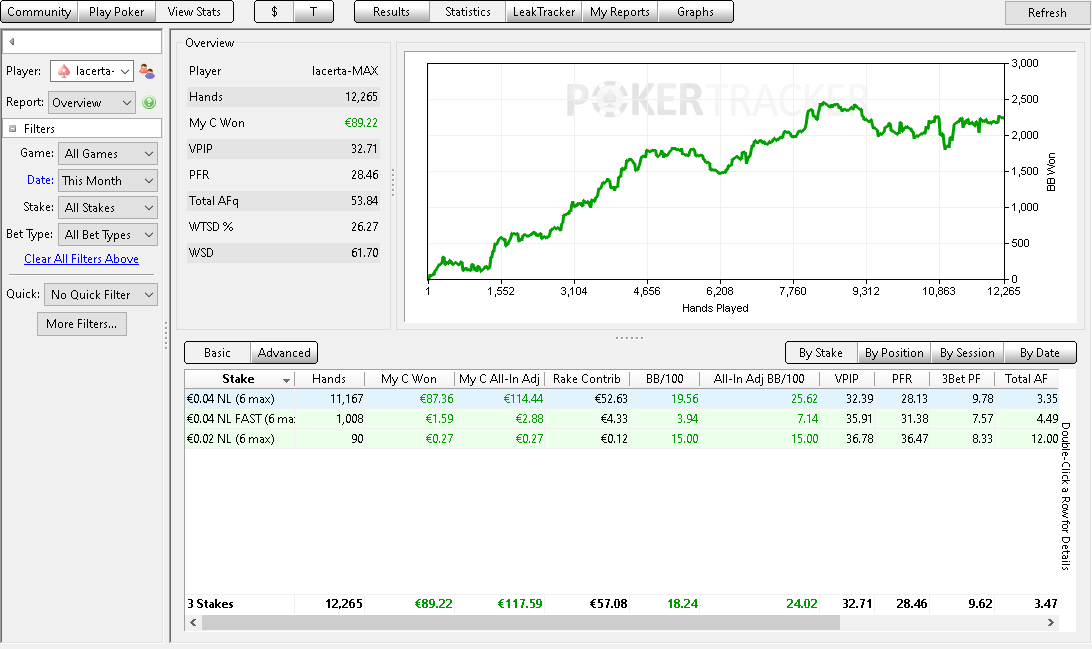The image size is (1092, 649).
Task: Click the scrollbar left arrow
Action: coord(194,623)
